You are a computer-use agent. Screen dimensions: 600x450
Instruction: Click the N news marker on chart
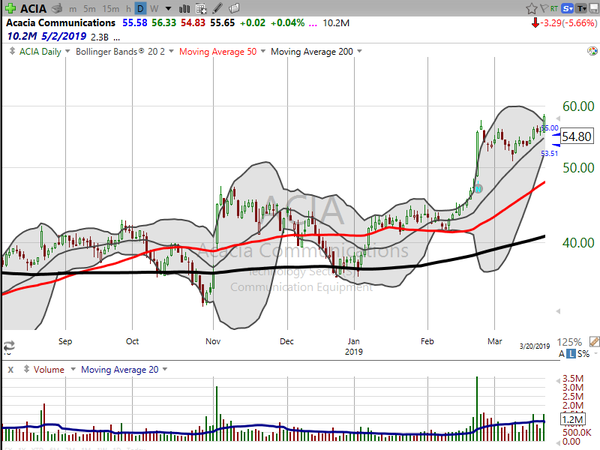click(478, 189)
